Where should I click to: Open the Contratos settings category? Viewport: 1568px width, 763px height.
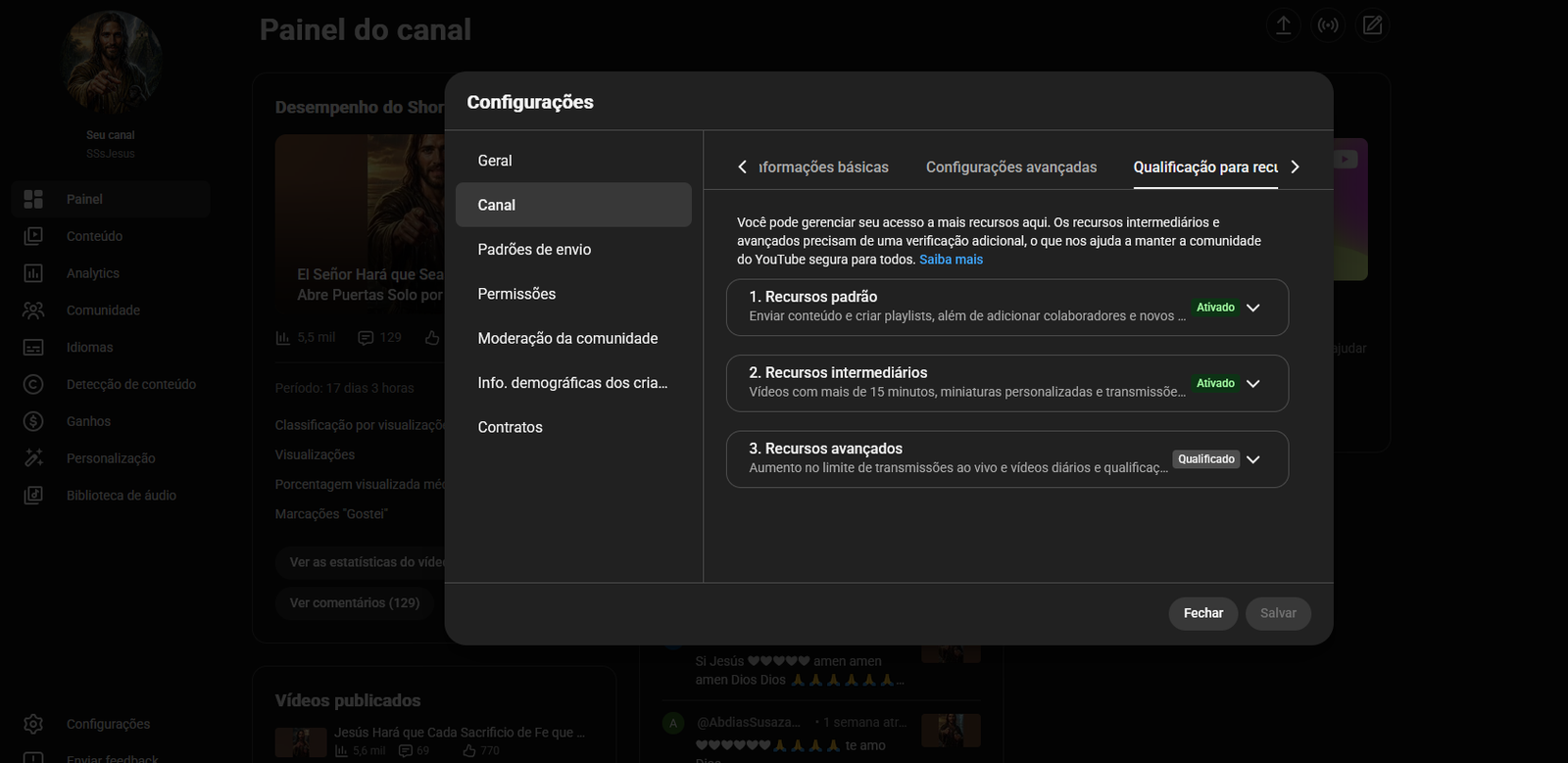[573, 427]
